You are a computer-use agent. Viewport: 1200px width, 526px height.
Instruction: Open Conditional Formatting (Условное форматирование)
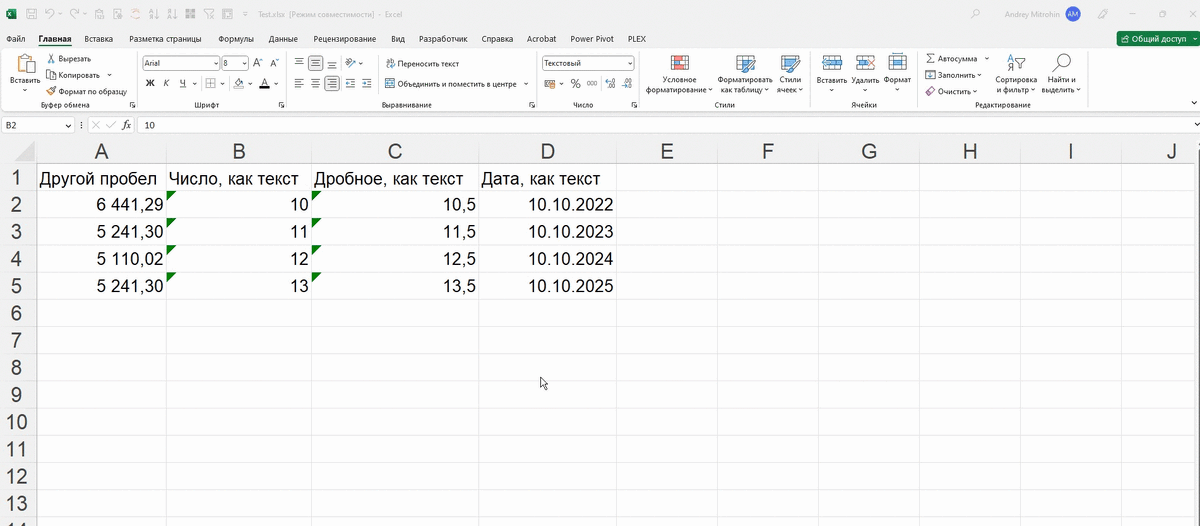[x=679, y=74]
